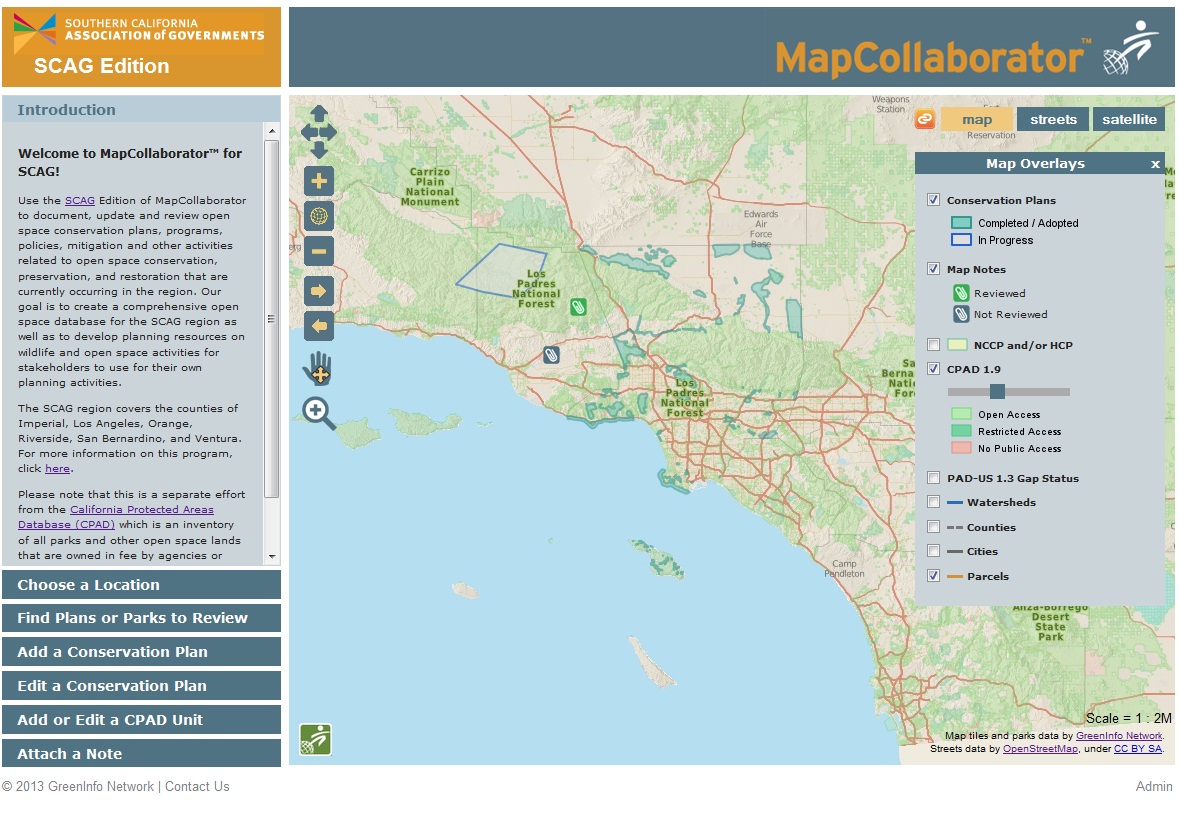Image resolution: width=1179 pixels, height=813 pixels.
Task: Expand the Choose a Location section
Action: click(141, 584)
